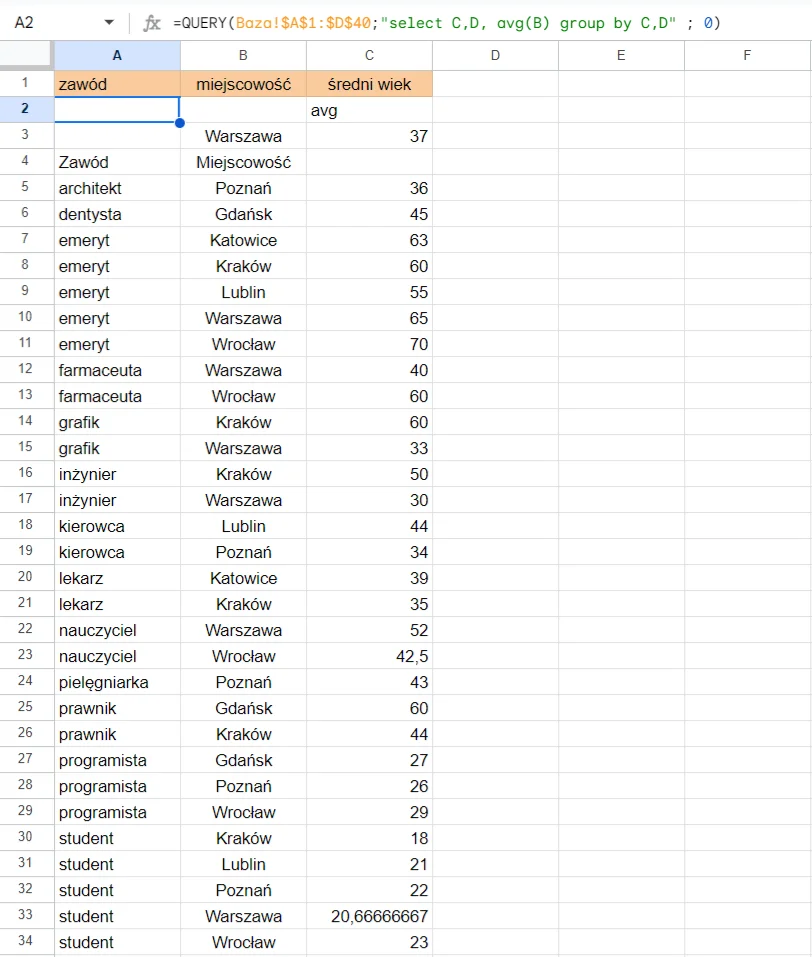Click the fx function icon

pyautogui.click(x=152, y=23)
